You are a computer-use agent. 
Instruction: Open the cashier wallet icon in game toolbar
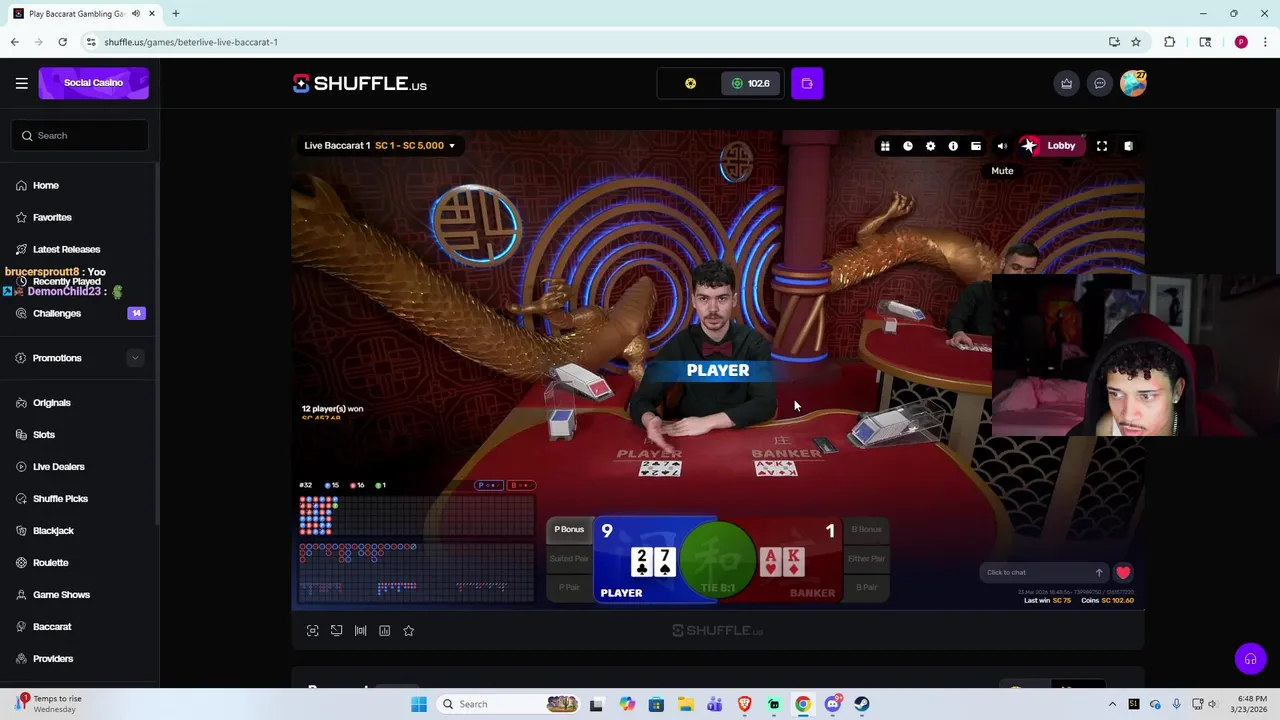point(976,146)
